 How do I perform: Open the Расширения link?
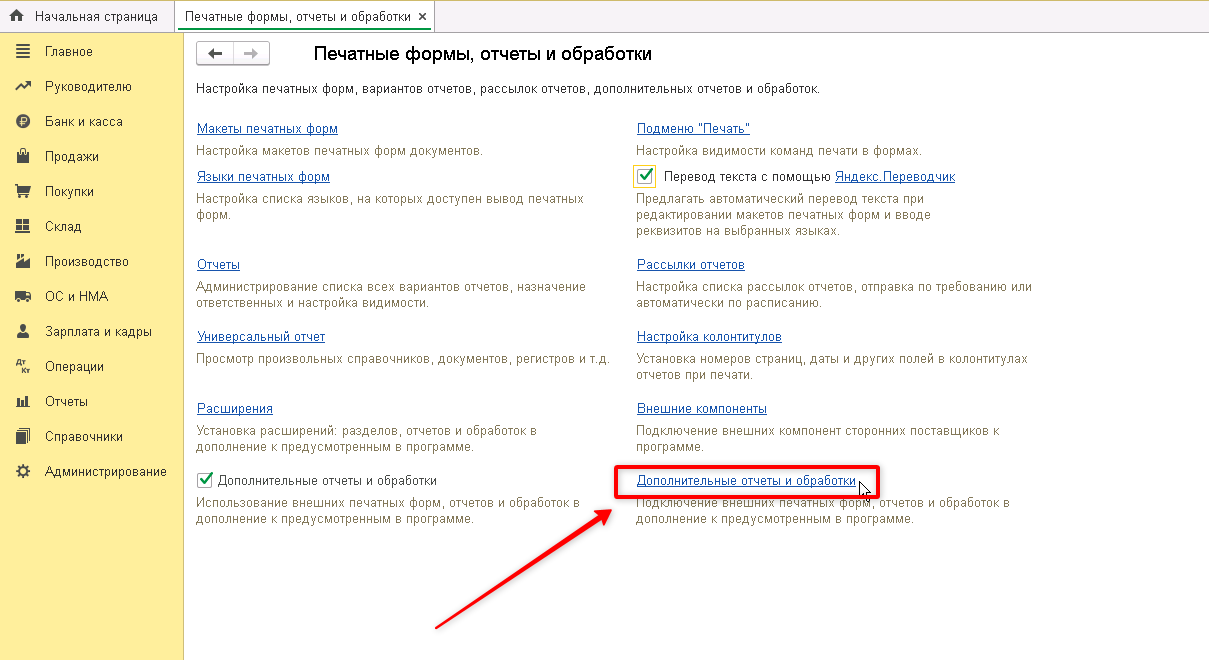pyautogui.click(x=235, y=409)
